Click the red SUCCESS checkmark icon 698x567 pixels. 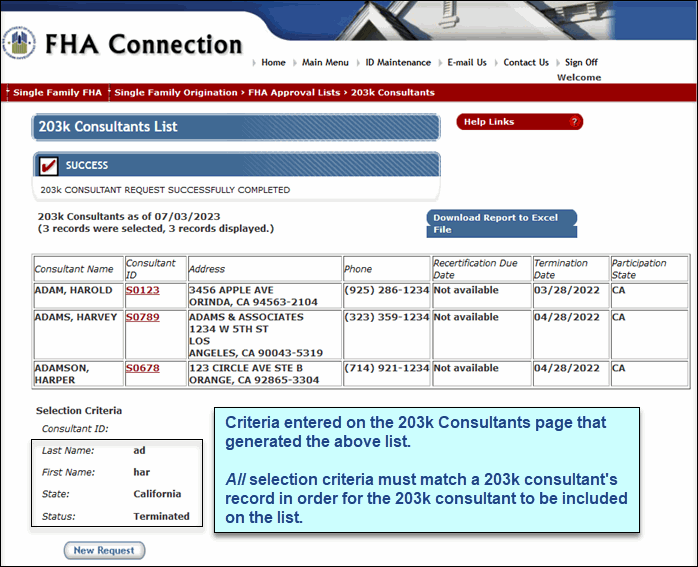48,166
